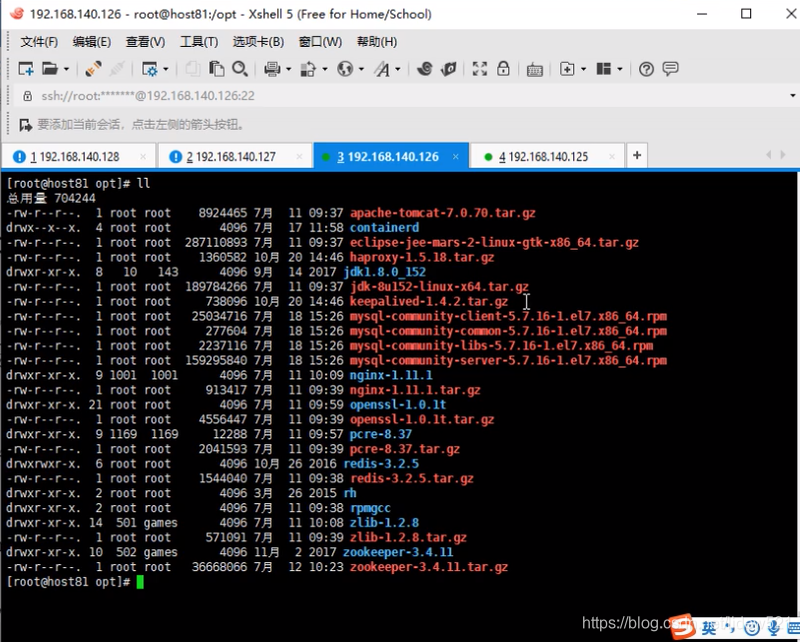Viewport: 800px width, 642px height.
Task: Click the globe encoding icon
Action: (345, 68)
